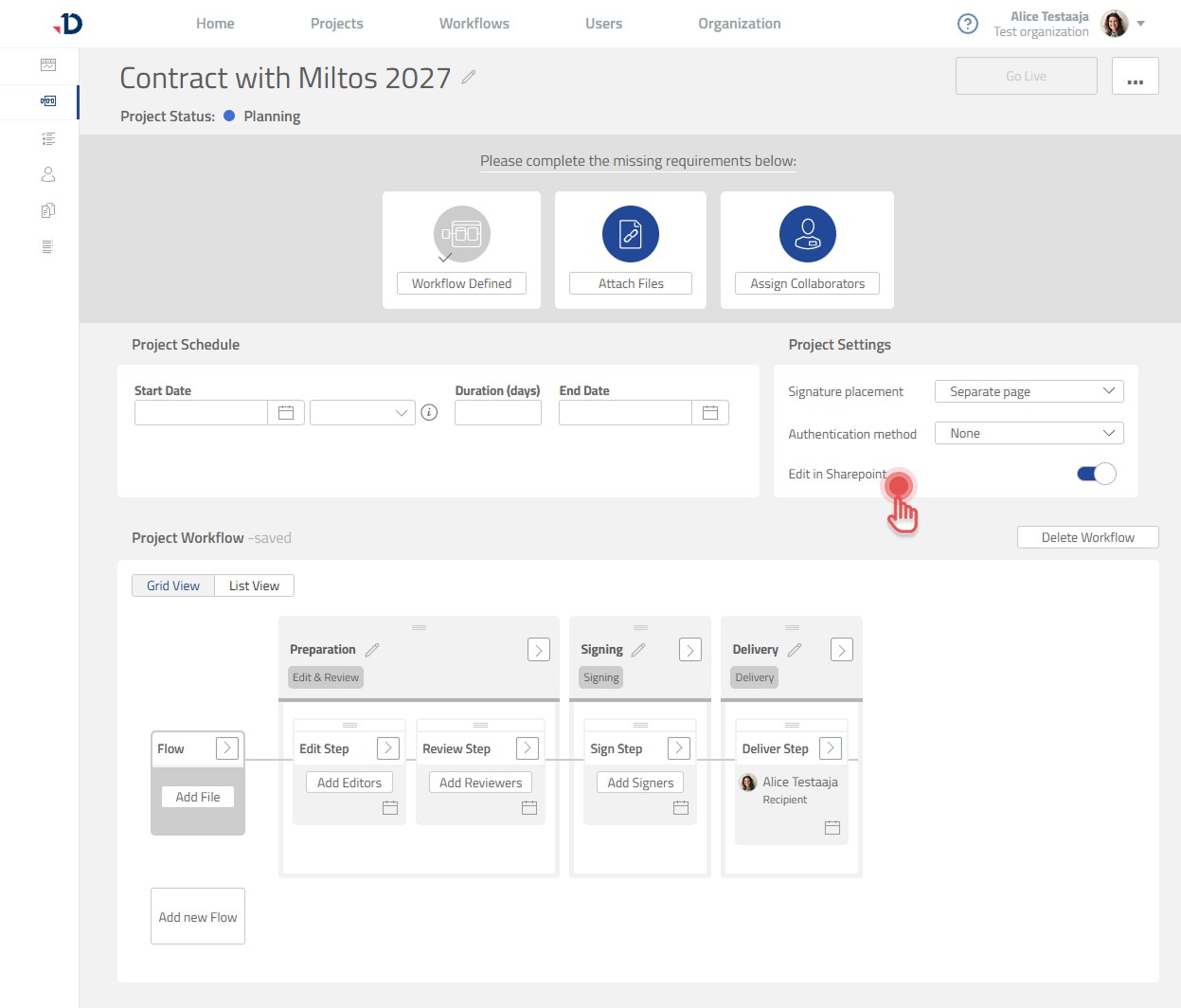Viewport: 1181px width, 1008px height.
Task: Open Users in top navigation
Action: (603, 24)
